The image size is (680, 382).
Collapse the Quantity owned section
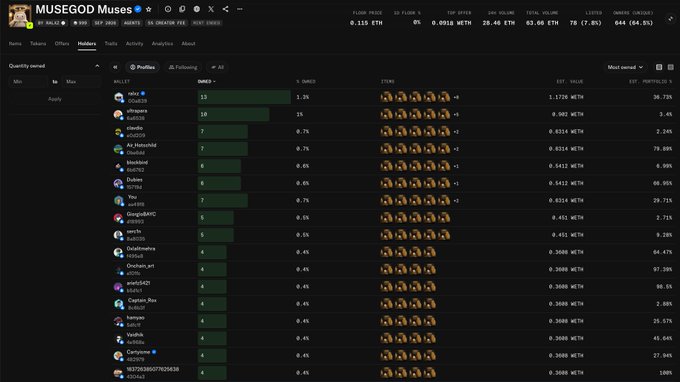coord(97,66)
